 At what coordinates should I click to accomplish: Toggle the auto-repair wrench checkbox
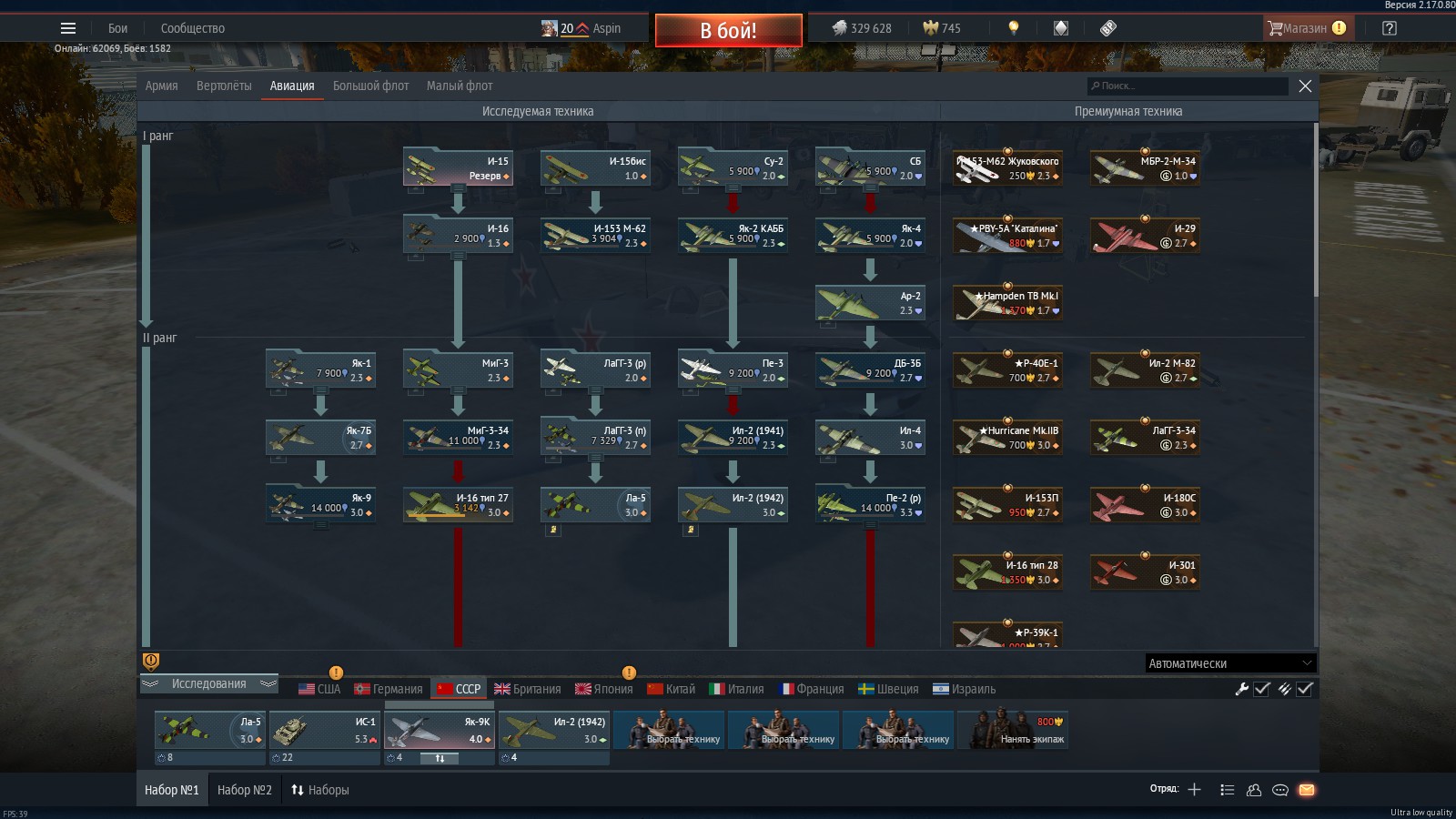click(x=1262, y=689)
